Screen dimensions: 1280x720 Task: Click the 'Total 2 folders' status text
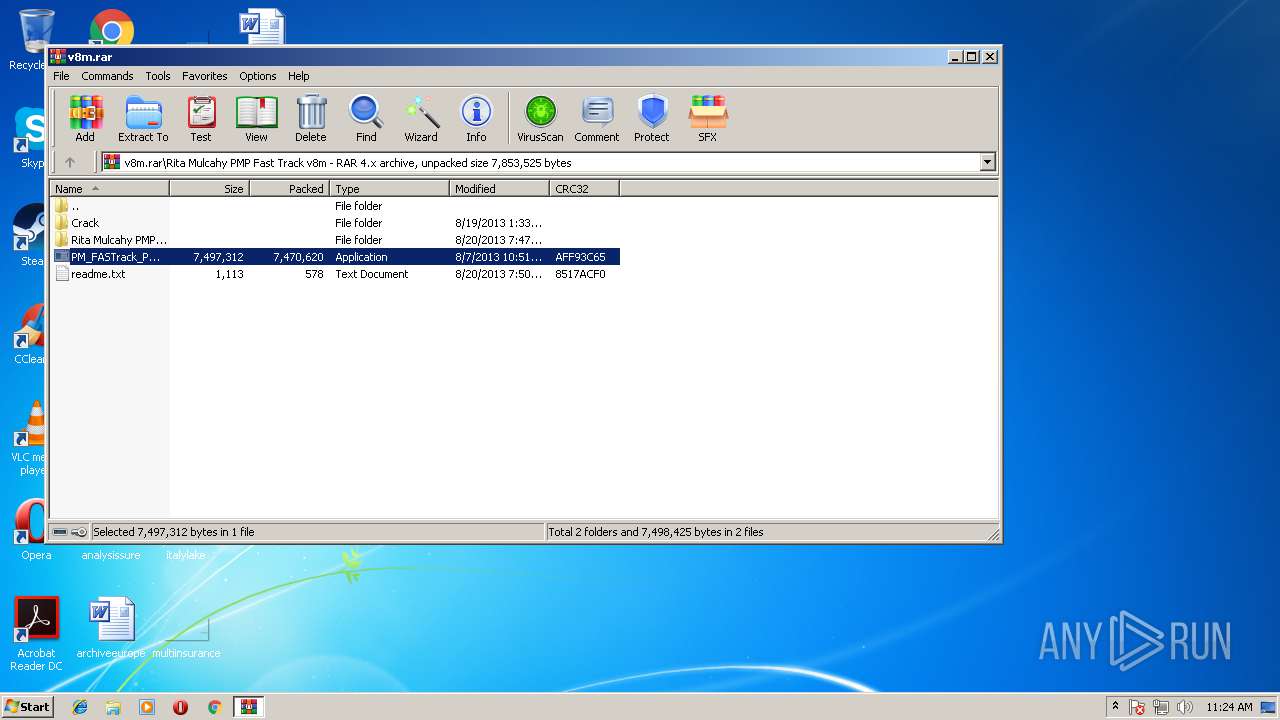point(656,532)
